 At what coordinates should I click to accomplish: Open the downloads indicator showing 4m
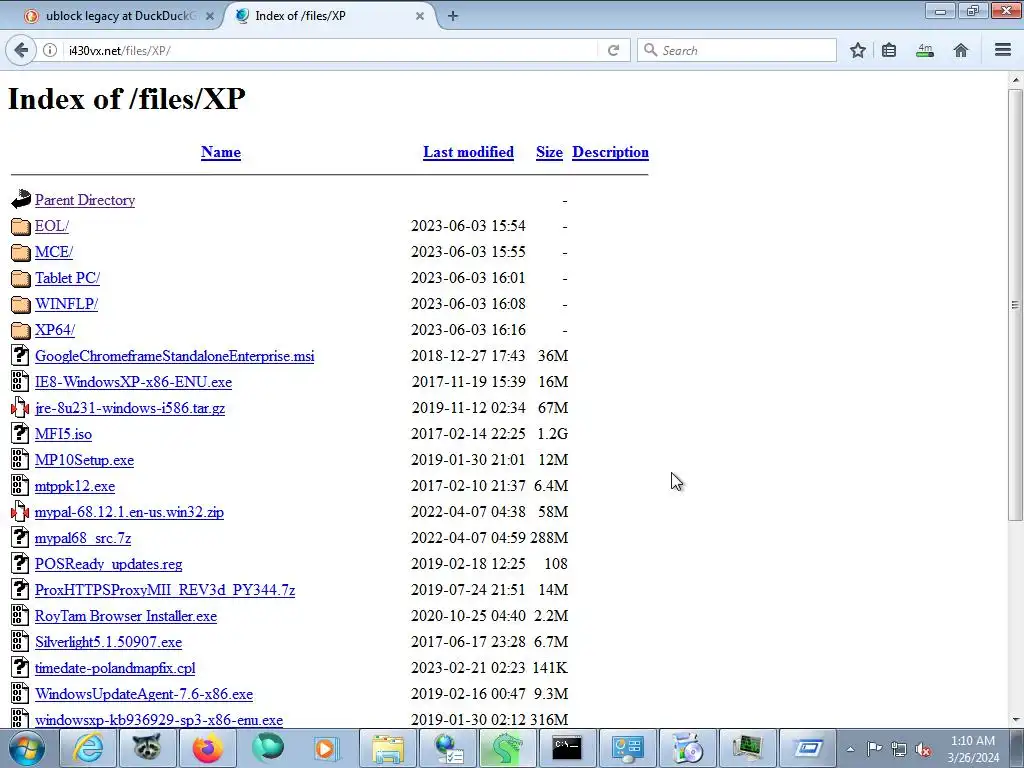click(925, 50)
